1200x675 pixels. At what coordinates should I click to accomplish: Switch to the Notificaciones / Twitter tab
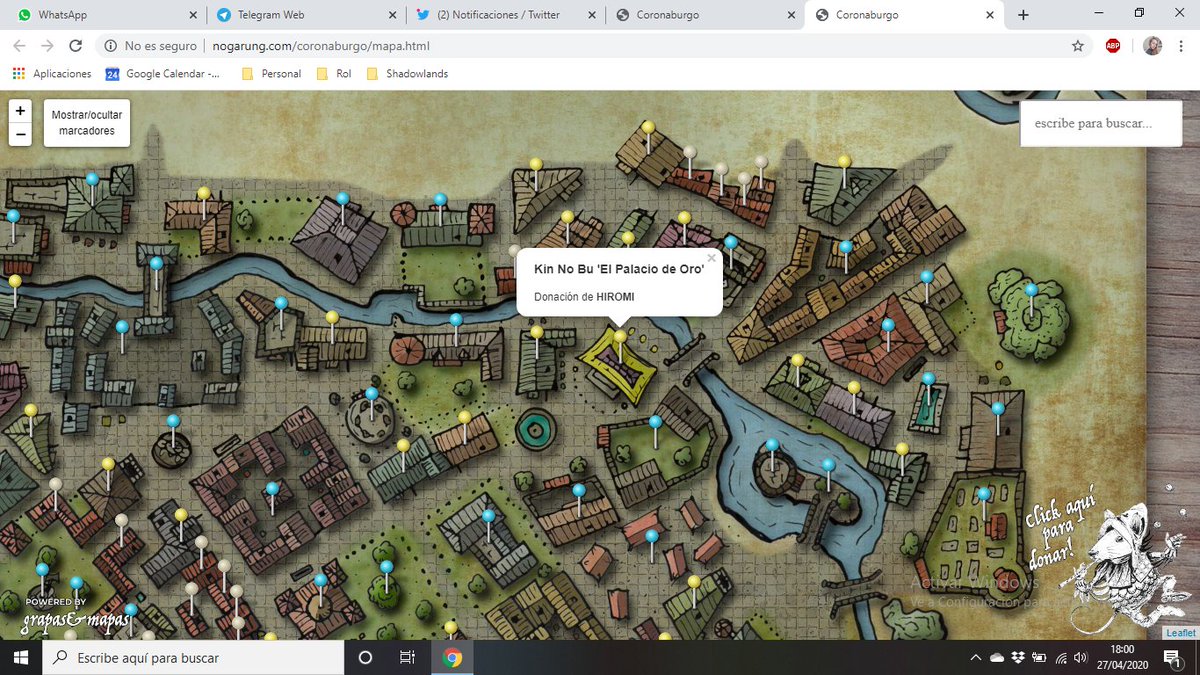tap(505, 15)
